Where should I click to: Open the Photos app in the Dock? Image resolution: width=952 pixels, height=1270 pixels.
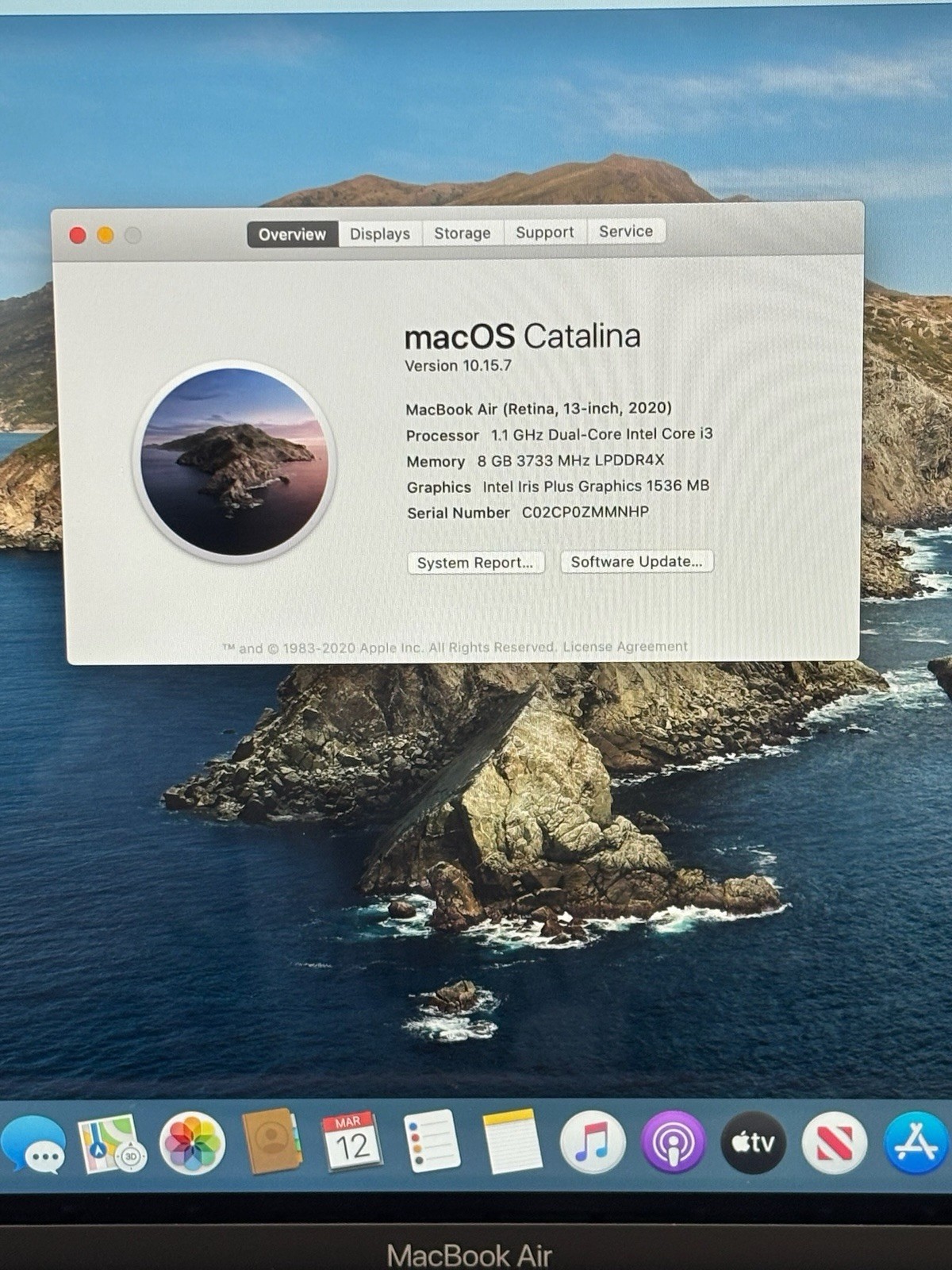[x=192, y=1144]
